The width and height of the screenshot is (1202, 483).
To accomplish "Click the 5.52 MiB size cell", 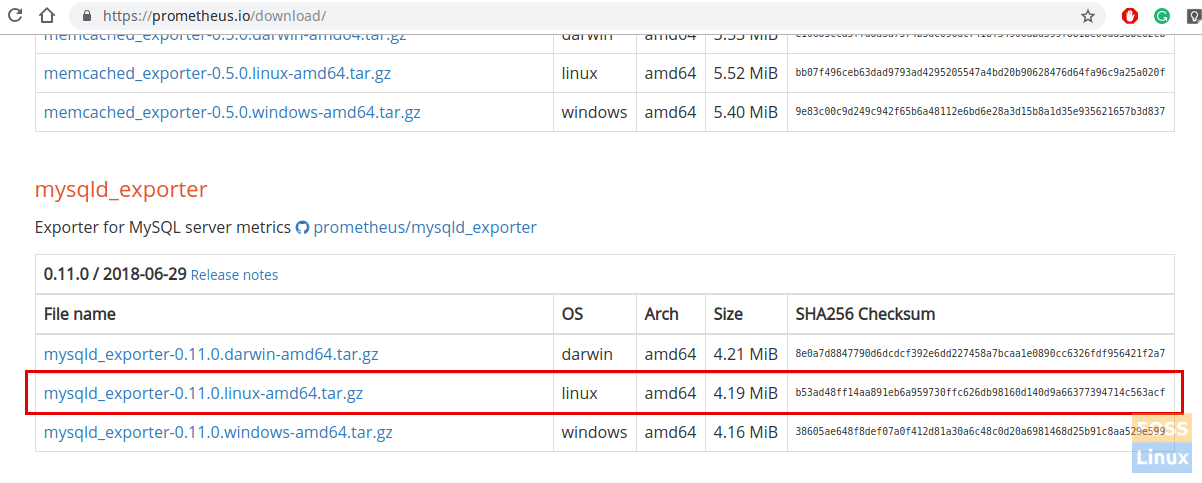I will 746,73.
